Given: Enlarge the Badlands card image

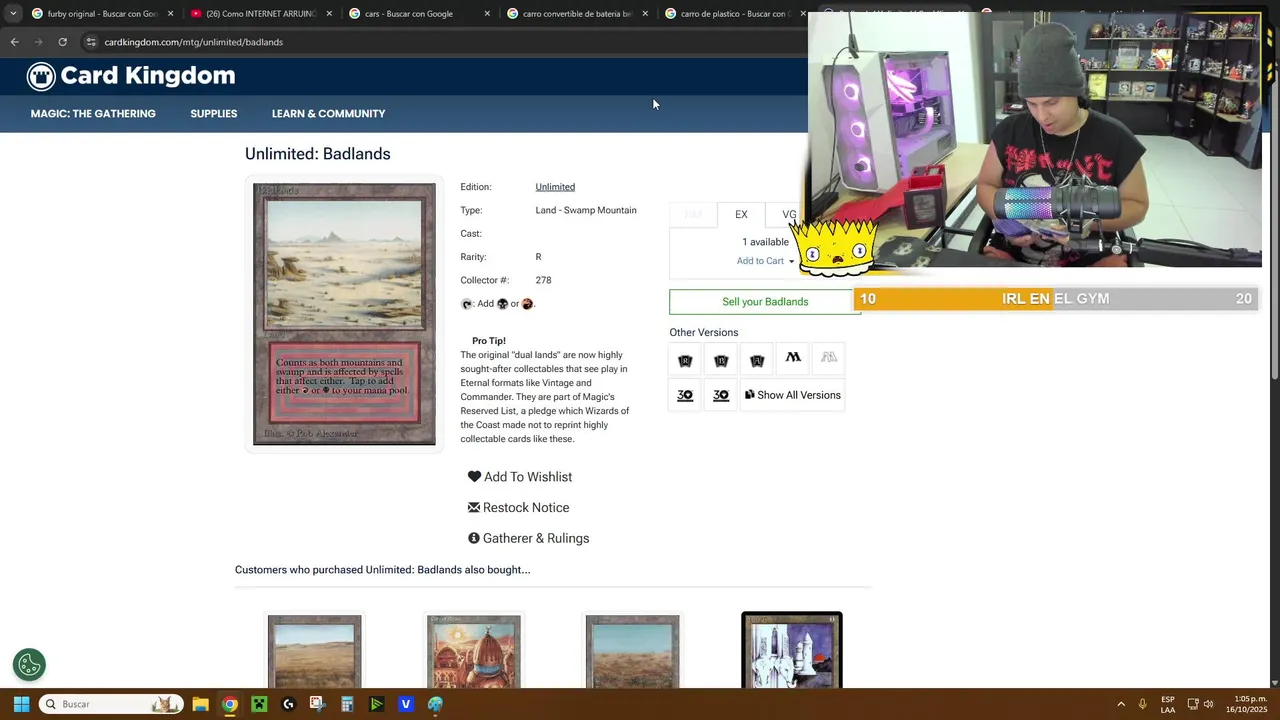Looking at the screenshot, I should 344,314.
